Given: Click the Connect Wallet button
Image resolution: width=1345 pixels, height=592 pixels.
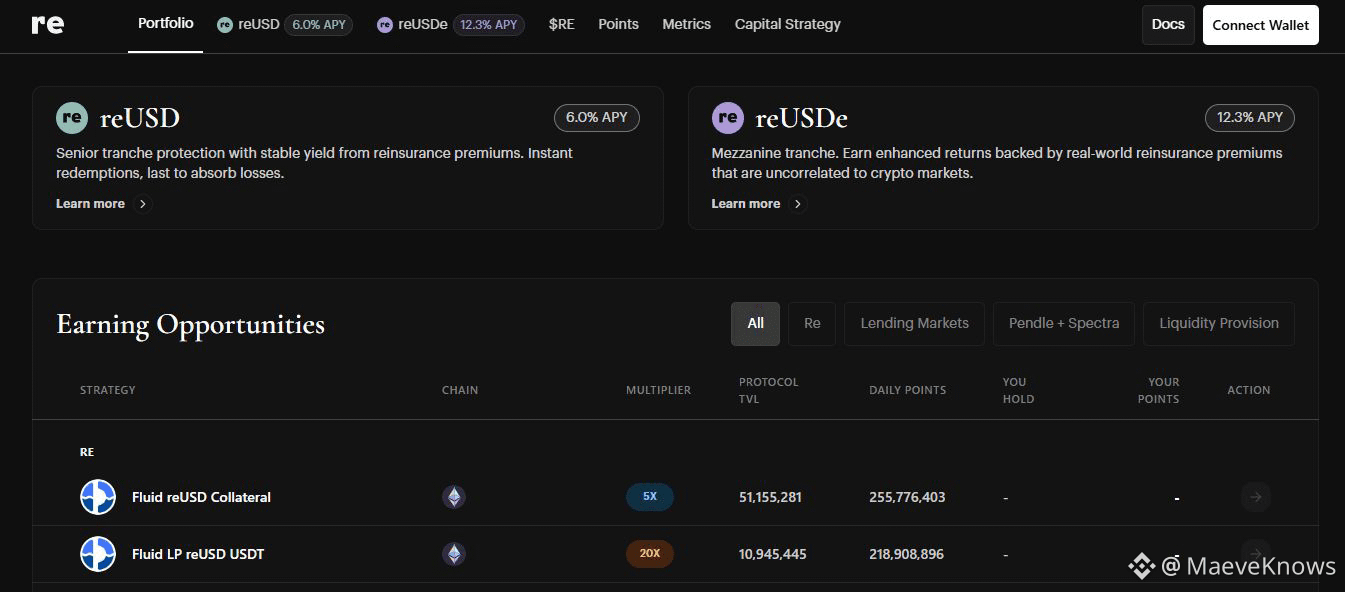Looking at the screenshot, I should tap(1260, 25).
